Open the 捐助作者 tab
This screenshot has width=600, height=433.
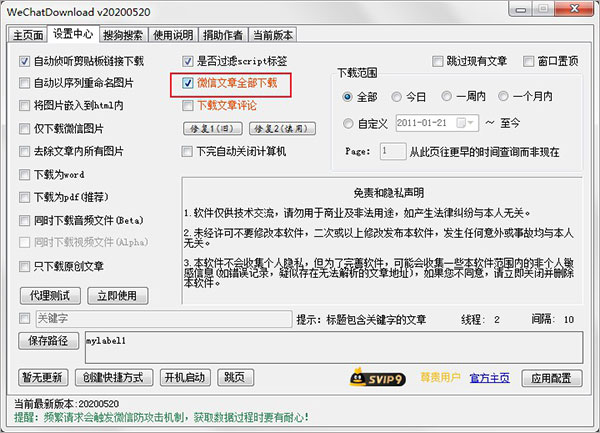coord(223,35)
